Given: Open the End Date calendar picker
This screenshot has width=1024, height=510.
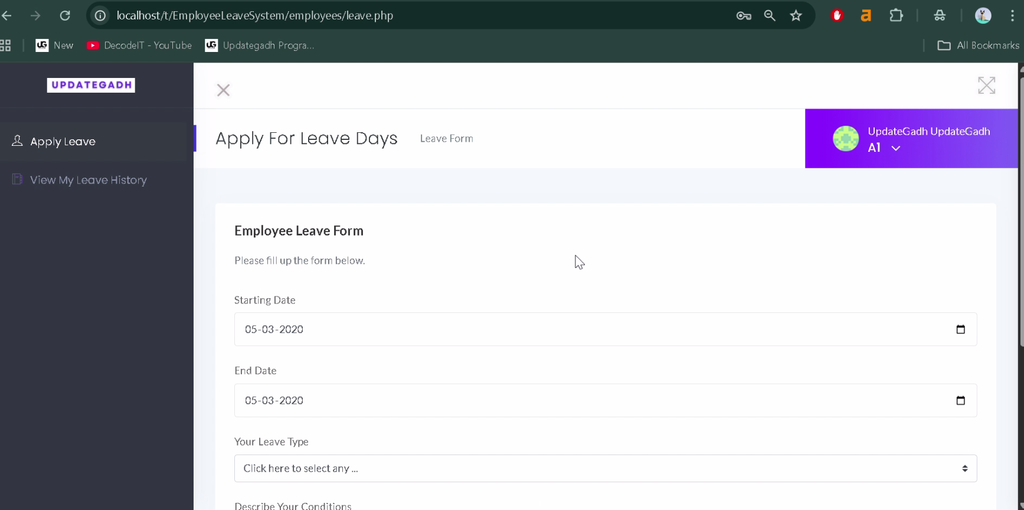Looking at the screenshot, I should coord(960,400).
